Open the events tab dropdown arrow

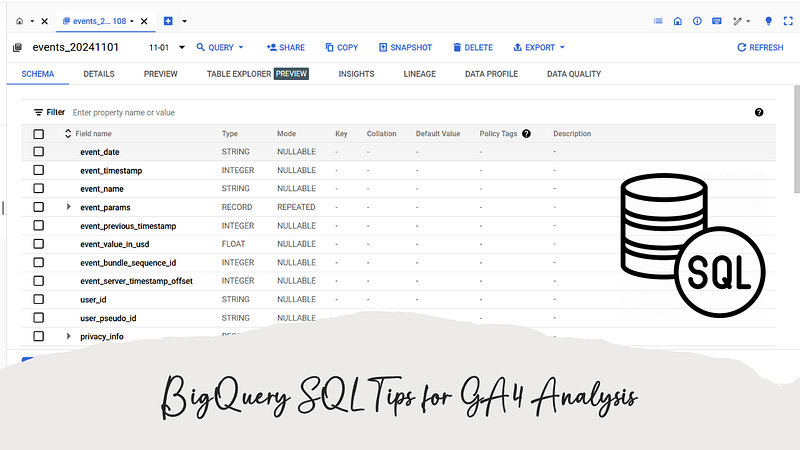click(132, 21)
